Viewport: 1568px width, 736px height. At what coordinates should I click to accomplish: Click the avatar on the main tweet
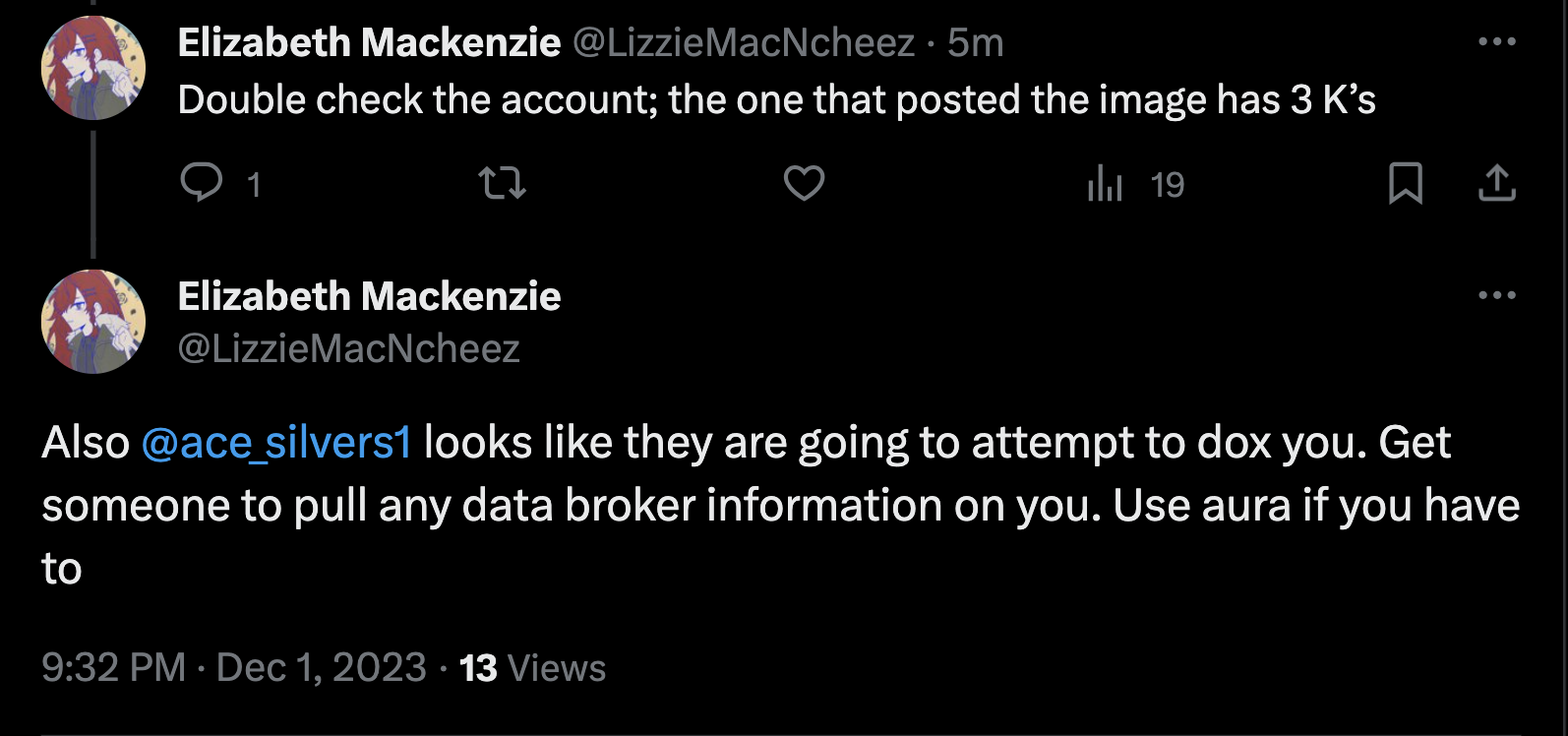pos(93,322)
